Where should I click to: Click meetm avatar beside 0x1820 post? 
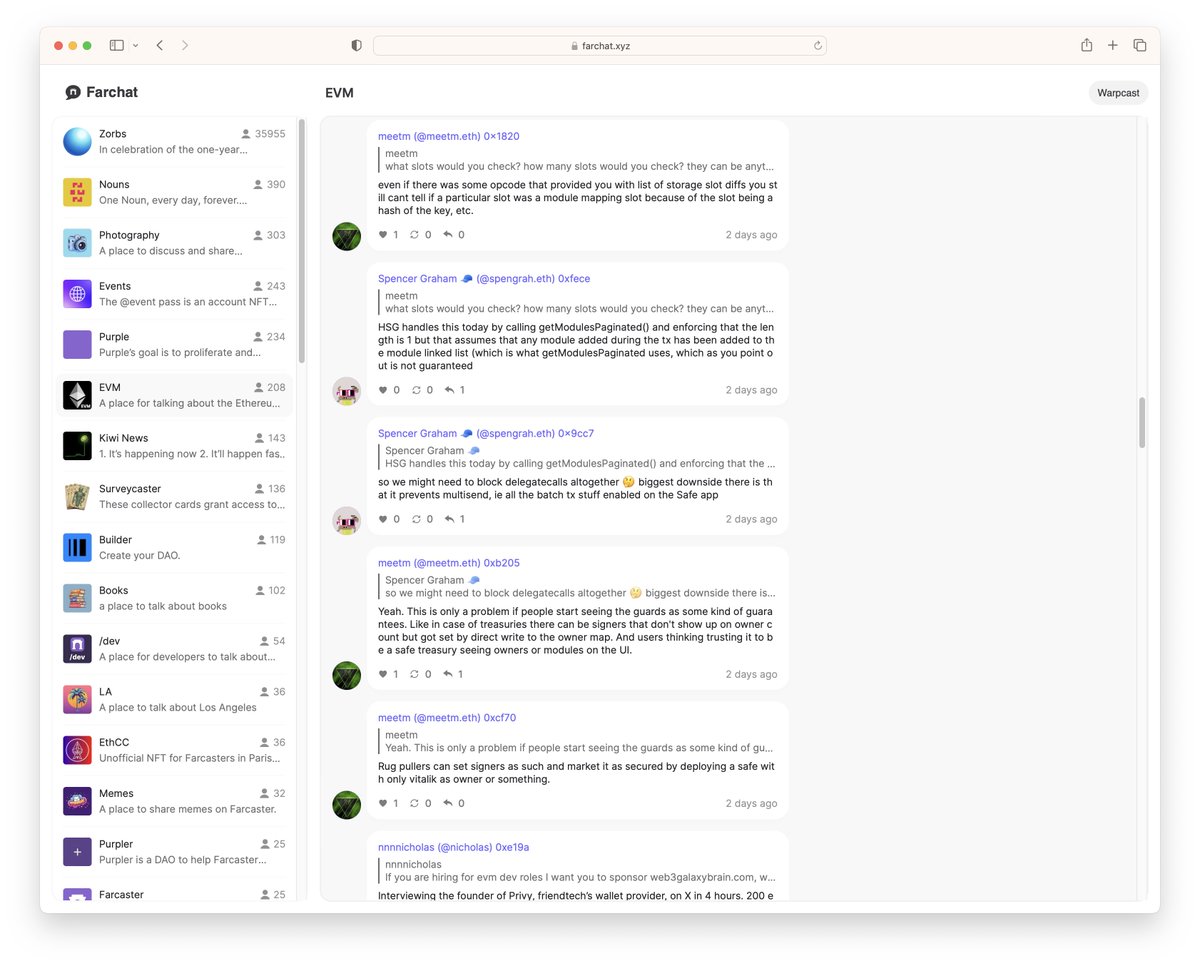point(346,237)
